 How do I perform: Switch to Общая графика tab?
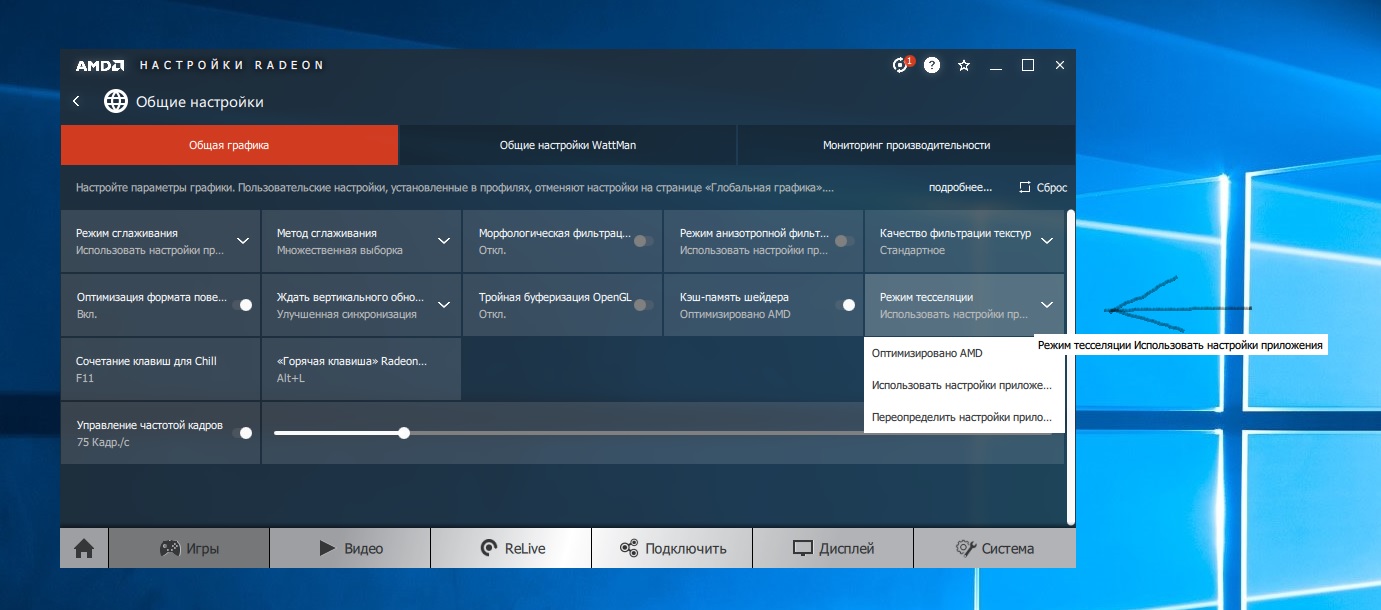(x=229, y=145)
